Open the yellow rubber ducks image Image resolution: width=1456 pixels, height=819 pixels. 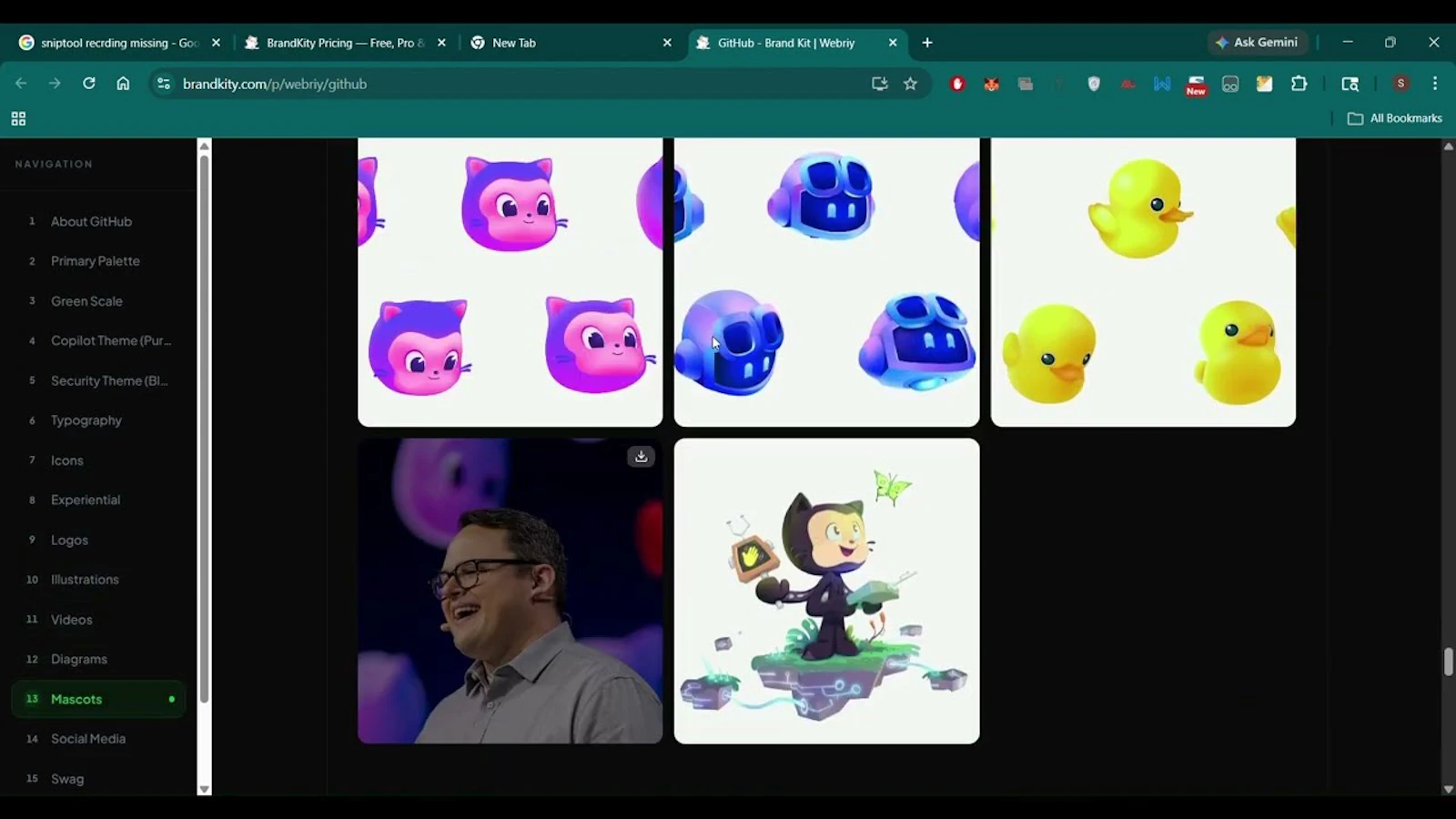[x=1143, y=282]
